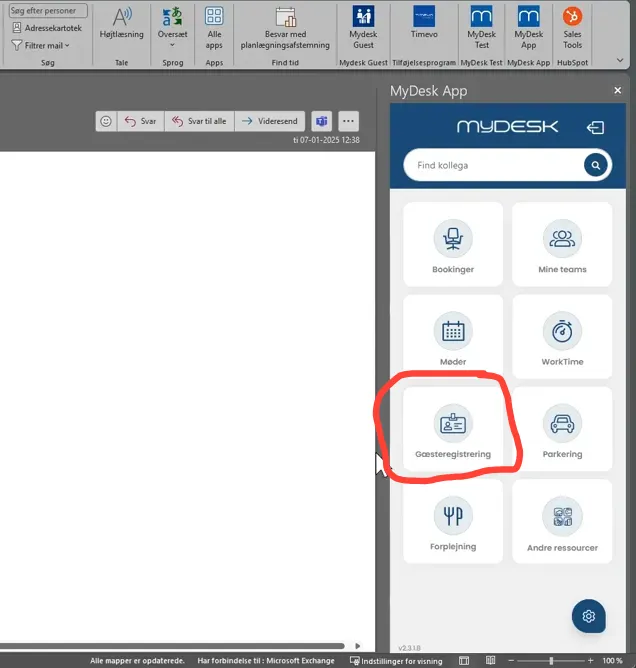Open Andre ressourcer tile
The height and width of the screenshot is (668, 636).
[562, 521]
